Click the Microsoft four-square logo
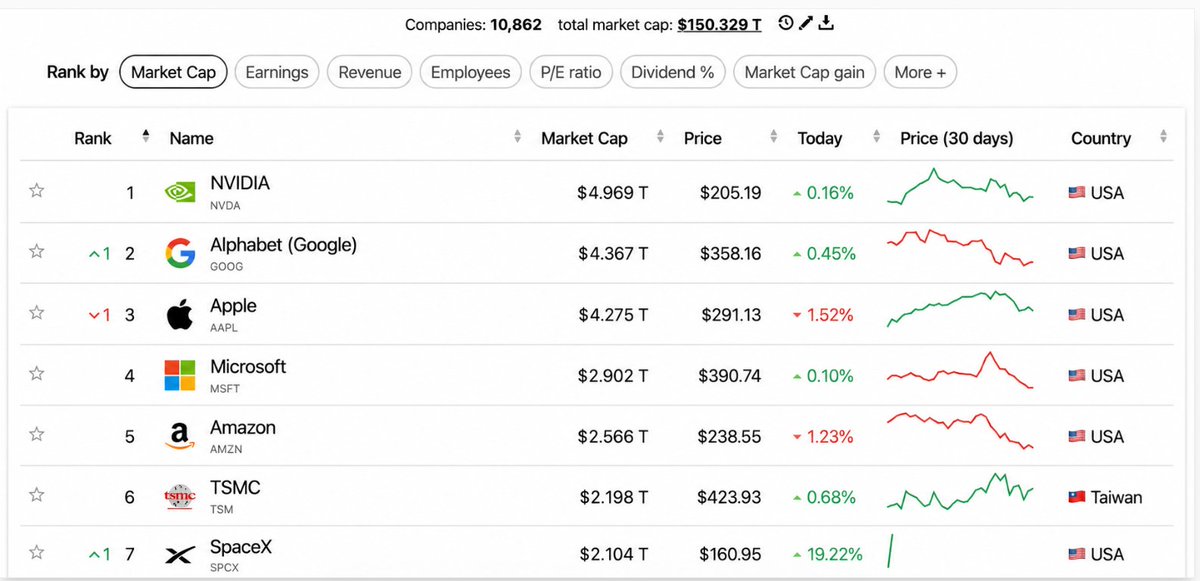This screenshot has height=581, width=1200. click(180, 376)
